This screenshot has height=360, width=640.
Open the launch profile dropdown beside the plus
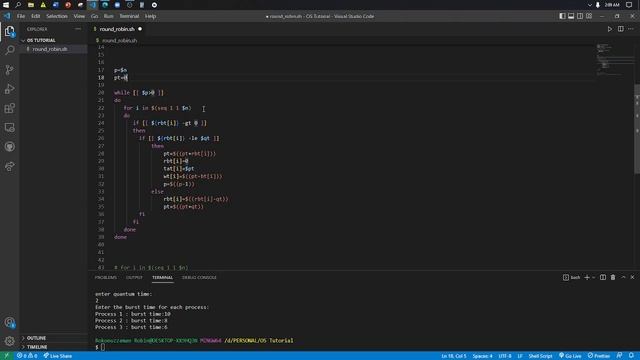point(593,278)
